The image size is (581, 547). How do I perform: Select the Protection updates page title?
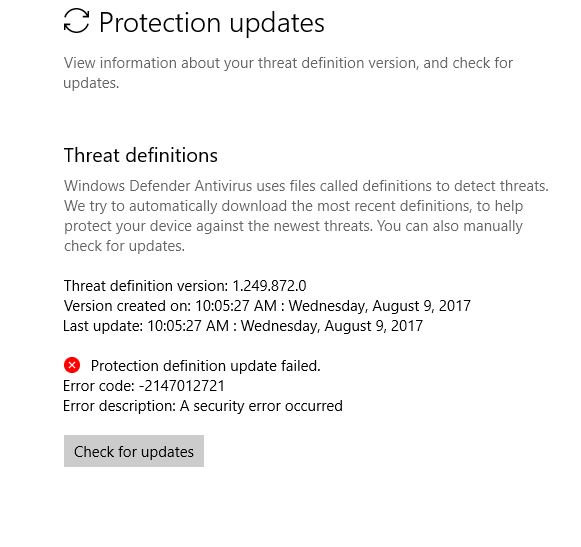pos(212,23)
